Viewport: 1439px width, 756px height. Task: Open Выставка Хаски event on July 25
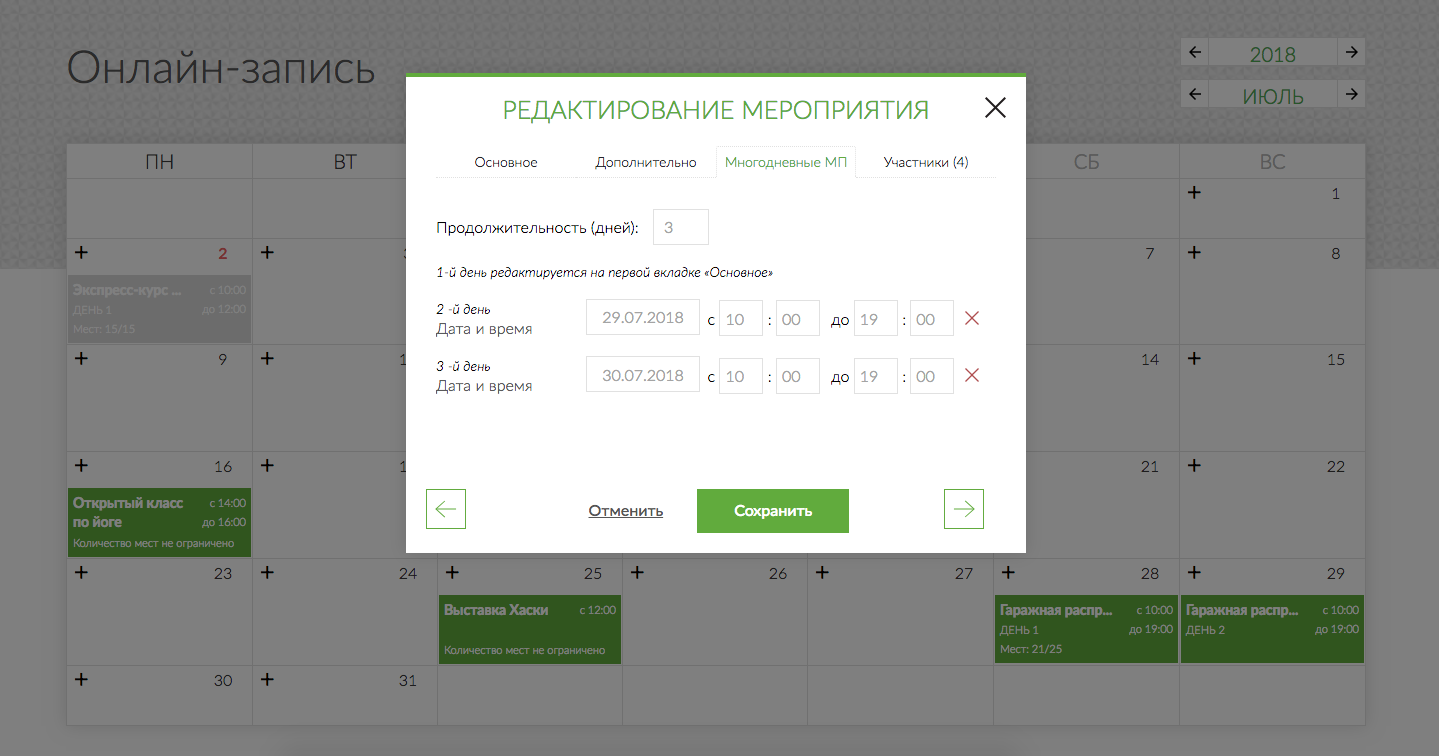point(530,629)
